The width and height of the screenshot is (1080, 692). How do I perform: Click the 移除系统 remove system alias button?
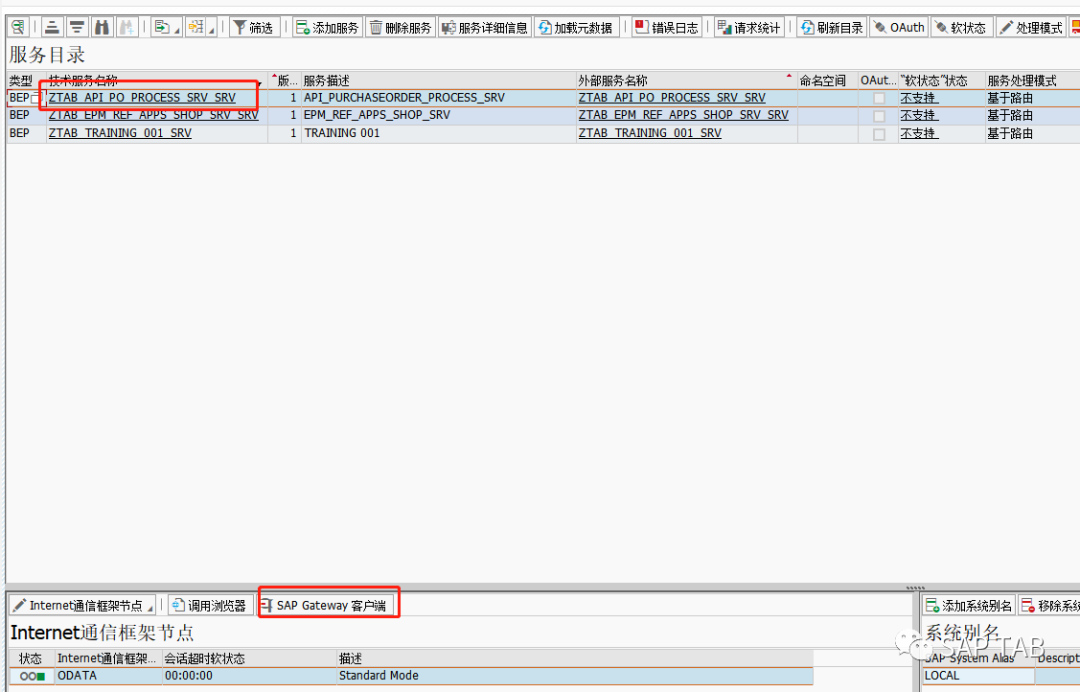coord(1049,605)
